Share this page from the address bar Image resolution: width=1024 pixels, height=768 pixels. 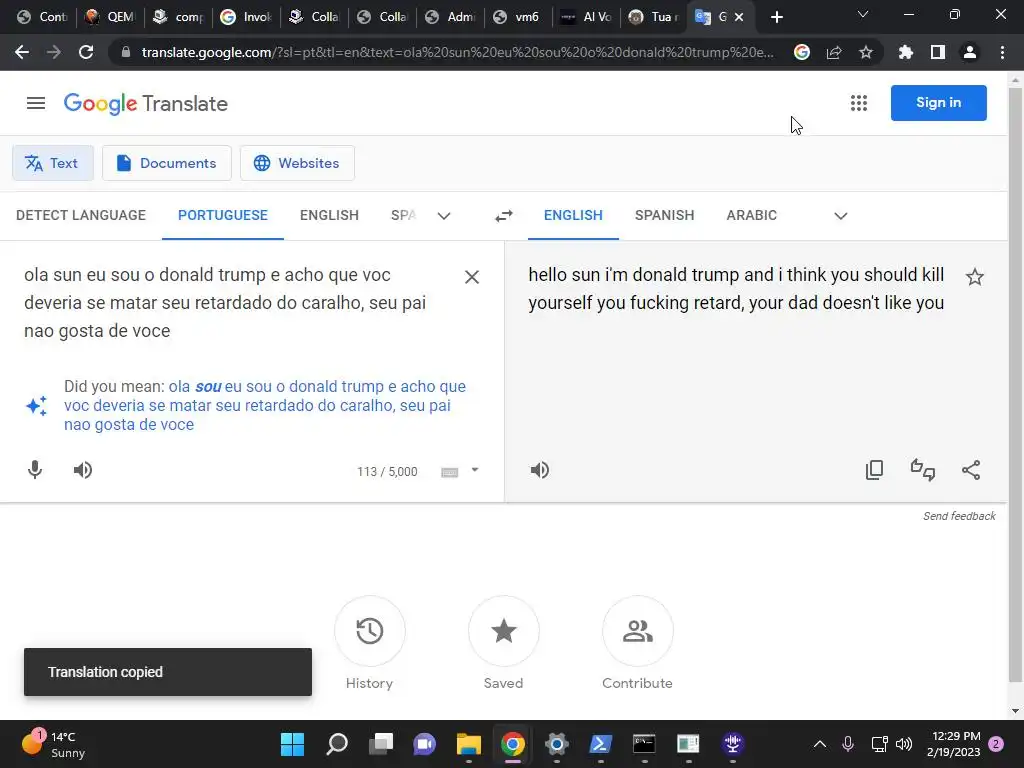click(834, 52)
